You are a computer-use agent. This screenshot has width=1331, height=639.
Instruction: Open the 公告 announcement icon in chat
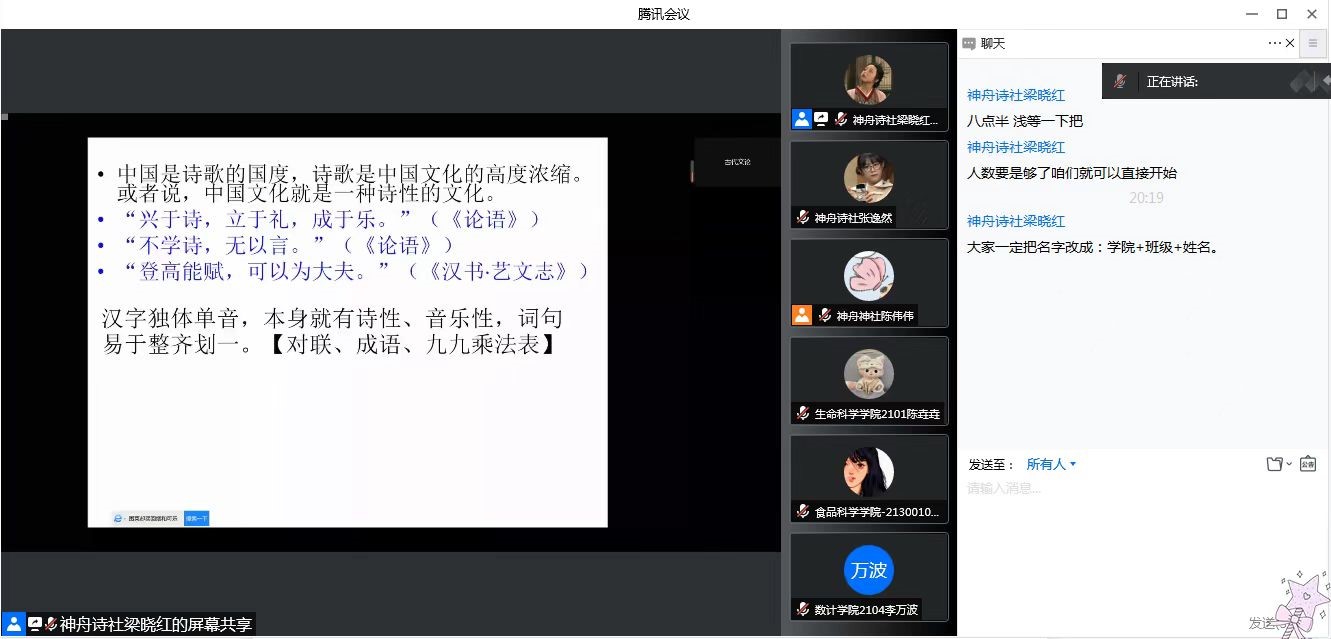[x=1308, y=464]
